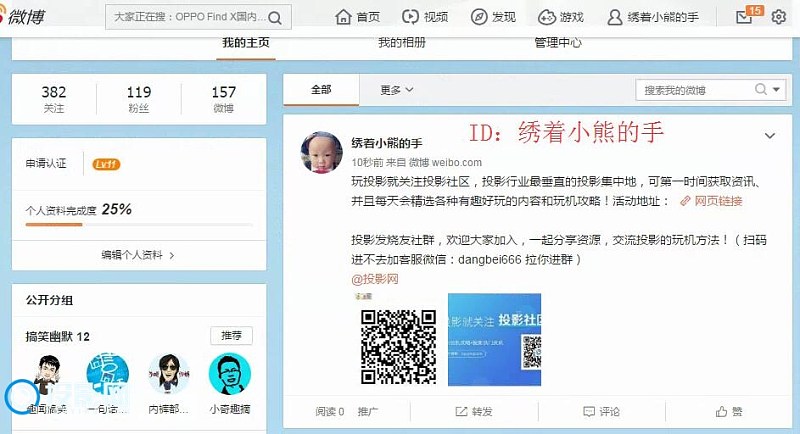800x434 pixels.
Task: Click 转发 repost button
Action: point(474,412)
